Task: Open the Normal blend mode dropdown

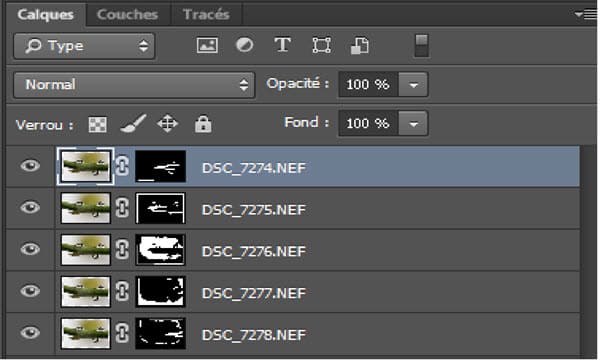Action: pos(134,85)
